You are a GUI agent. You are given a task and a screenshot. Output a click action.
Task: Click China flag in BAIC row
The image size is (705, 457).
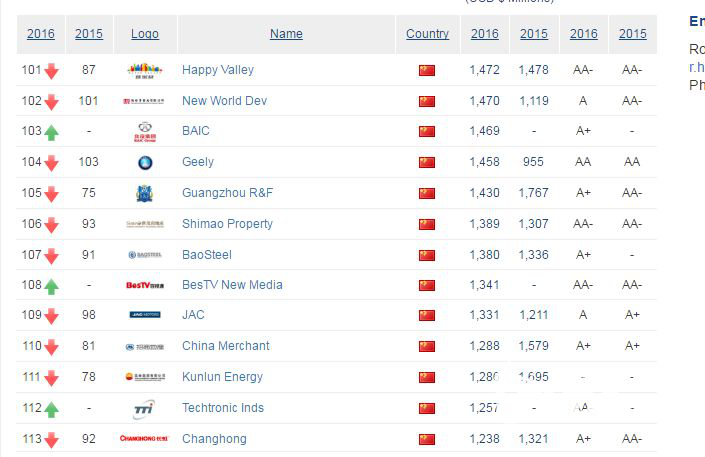tap(427, 131)
